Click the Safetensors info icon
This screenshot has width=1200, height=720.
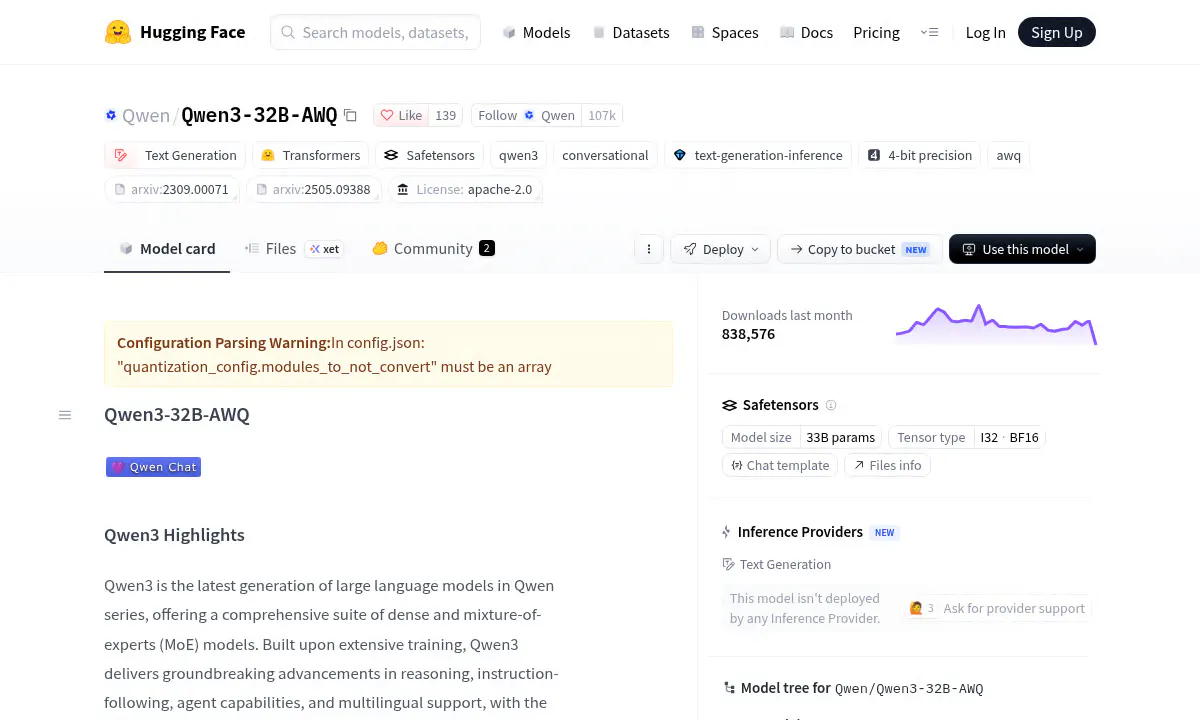pos(831,405)
